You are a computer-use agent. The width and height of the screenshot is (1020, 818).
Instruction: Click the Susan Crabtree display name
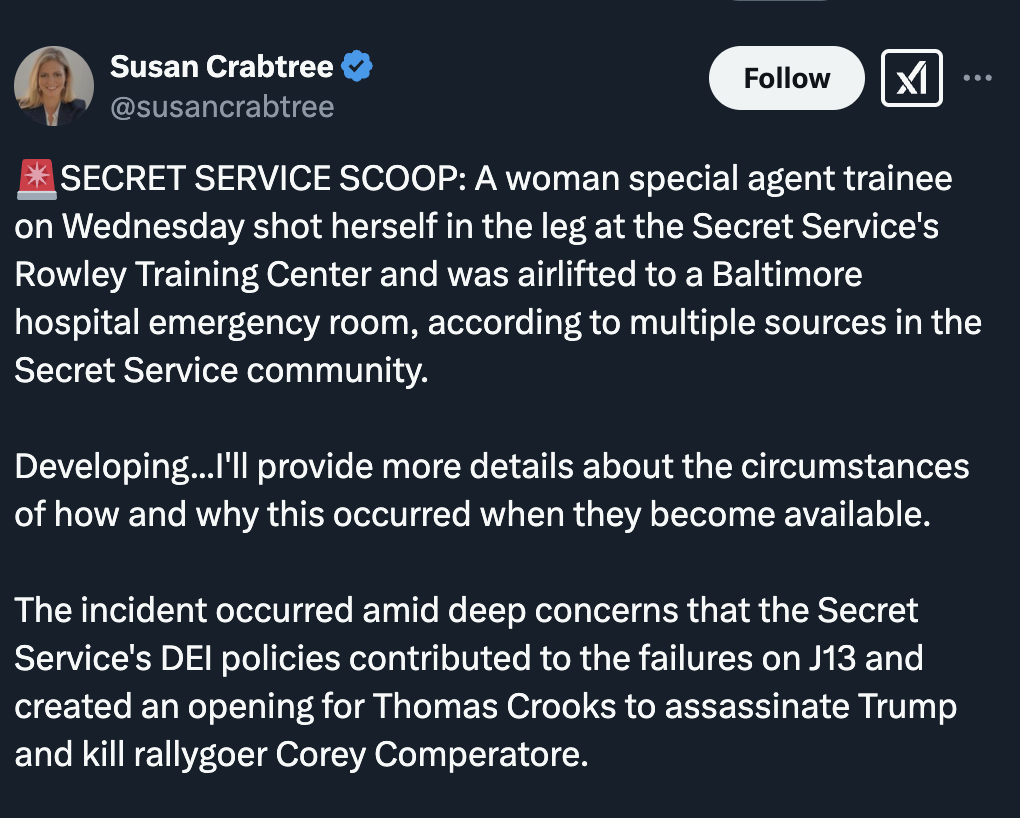222,67
